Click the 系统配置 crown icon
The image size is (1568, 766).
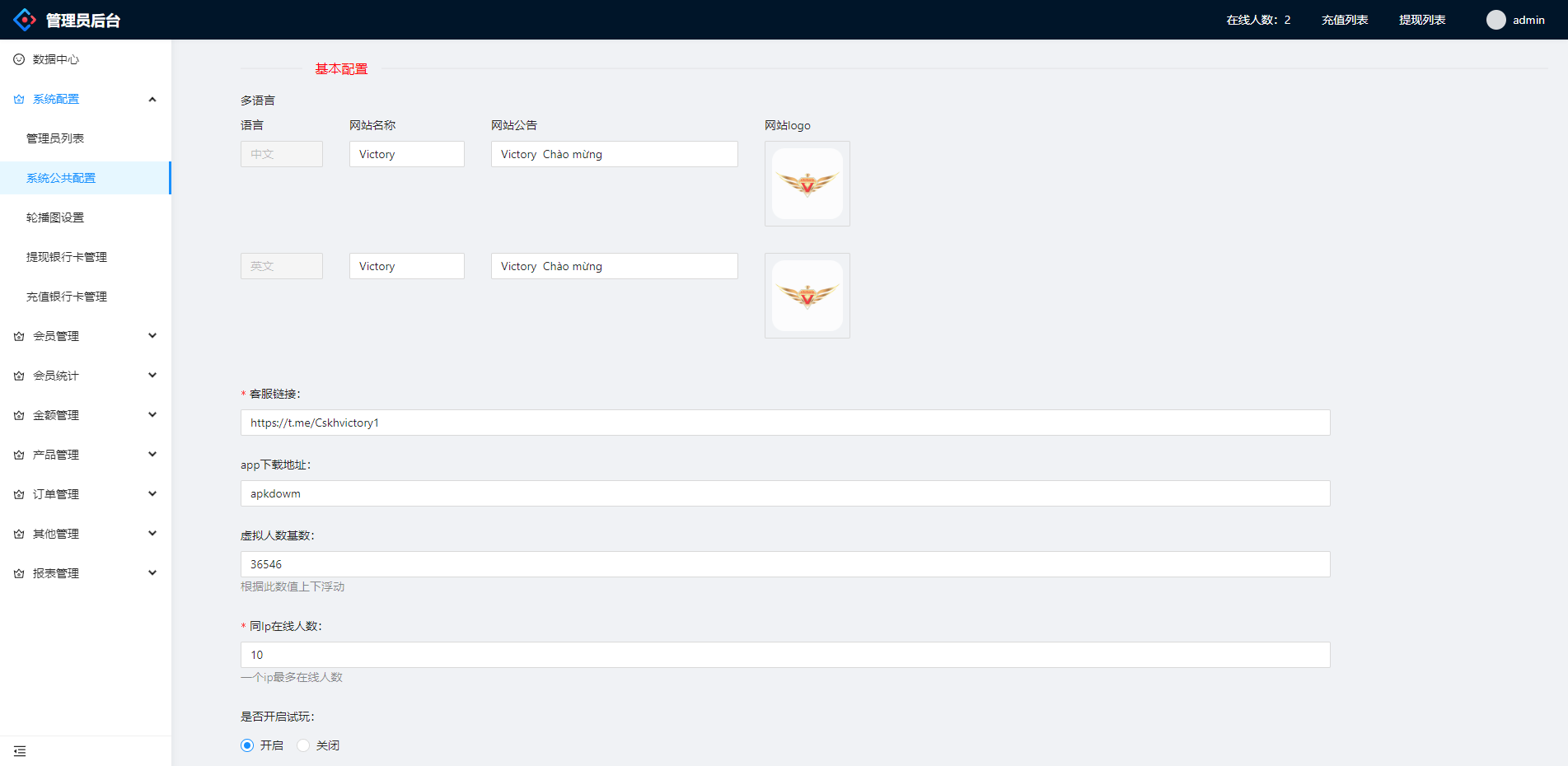[x=19, y=99]
